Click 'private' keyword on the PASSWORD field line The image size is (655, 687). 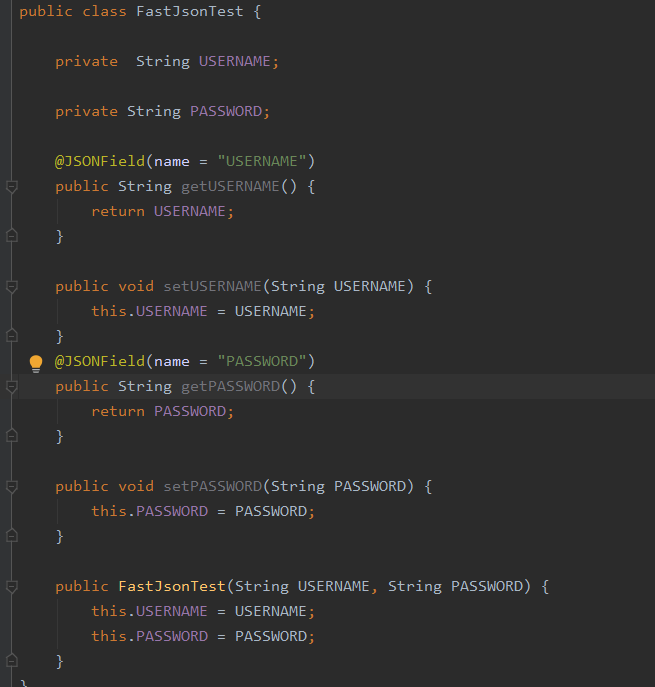click(86, 111)
